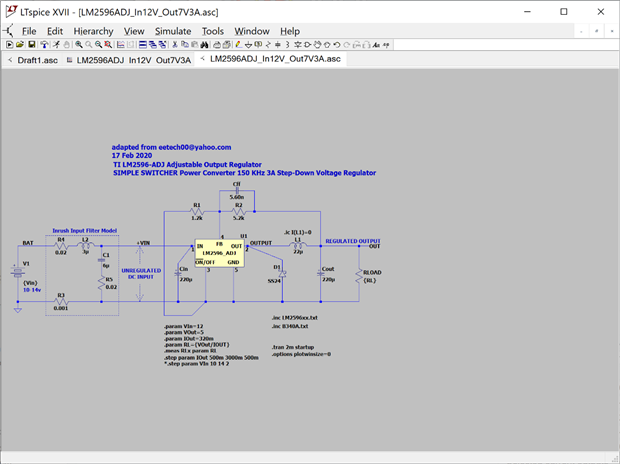Select the Pan magnifier icon

pos(89,45)
